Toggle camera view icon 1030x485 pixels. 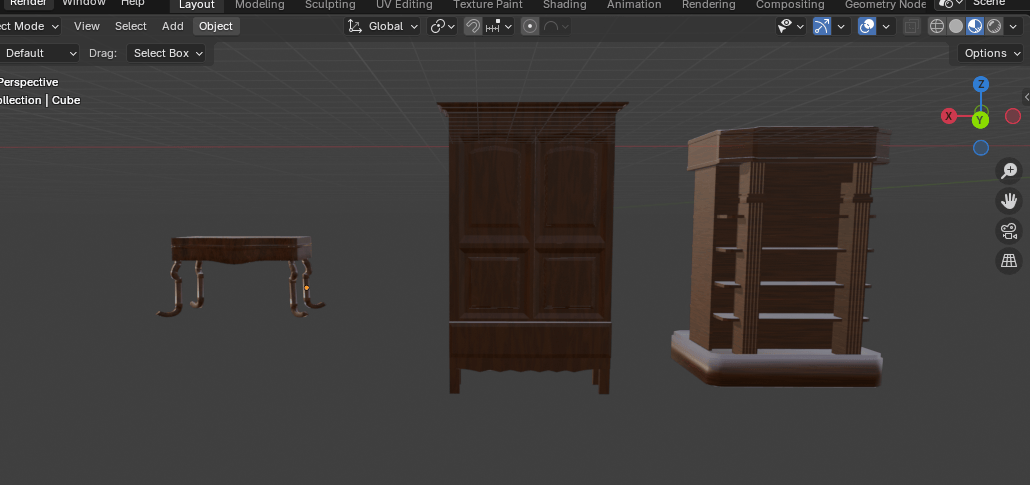click(1009, 231)
